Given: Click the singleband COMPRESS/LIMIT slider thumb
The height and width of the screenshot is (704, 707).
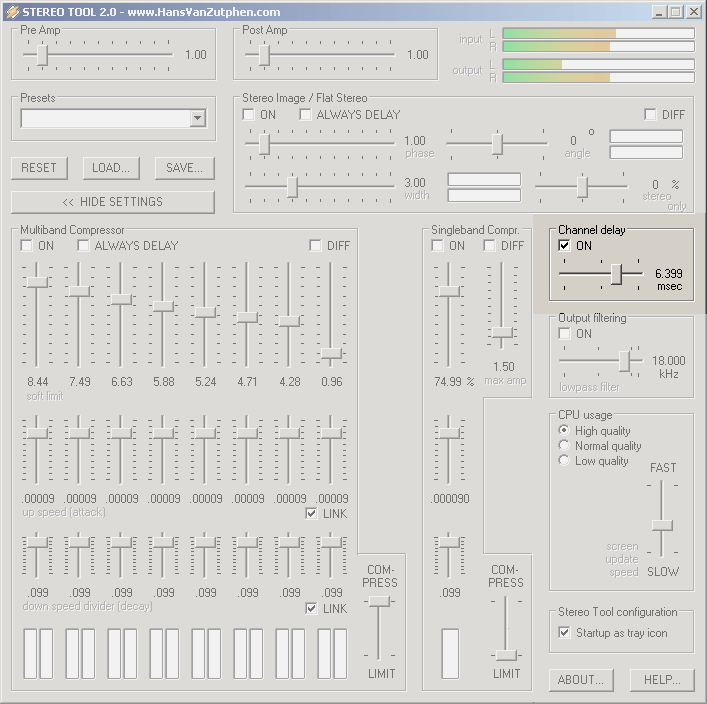Looking at the screenshot, I should click(x=506, y=655).
